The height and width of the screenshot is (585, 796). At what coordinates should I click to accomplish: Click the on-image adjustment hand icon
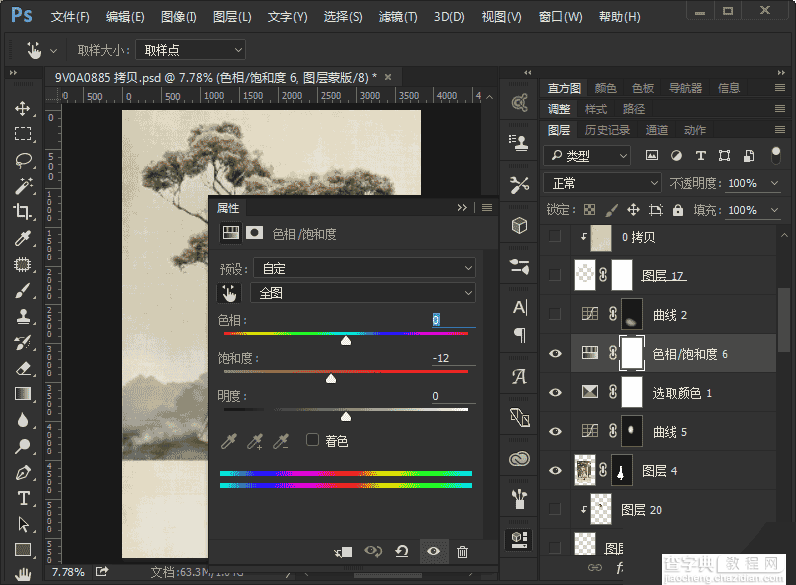tap(229, 293)
